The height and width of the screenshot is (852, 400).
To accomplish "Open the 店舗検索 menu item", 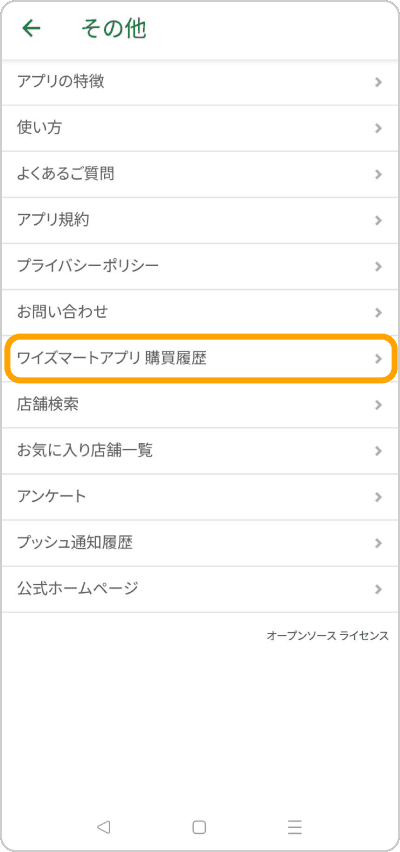I will [x=200, y=405].
